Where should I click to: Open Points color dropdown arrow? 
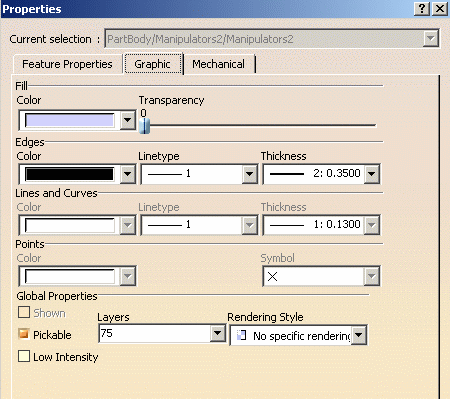128,276
